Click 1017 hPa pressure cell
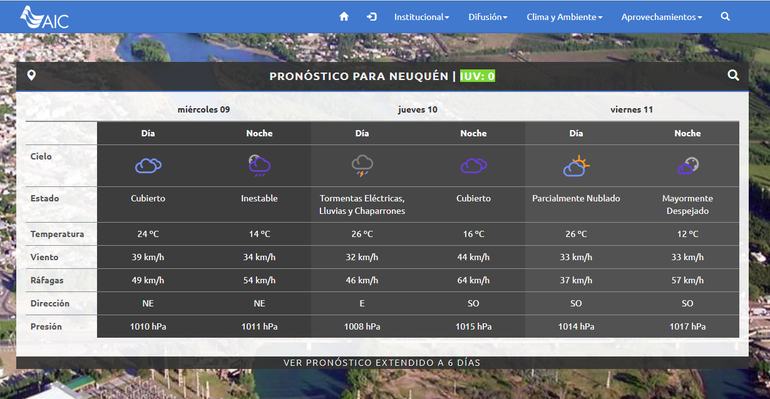 pos(688,326)
